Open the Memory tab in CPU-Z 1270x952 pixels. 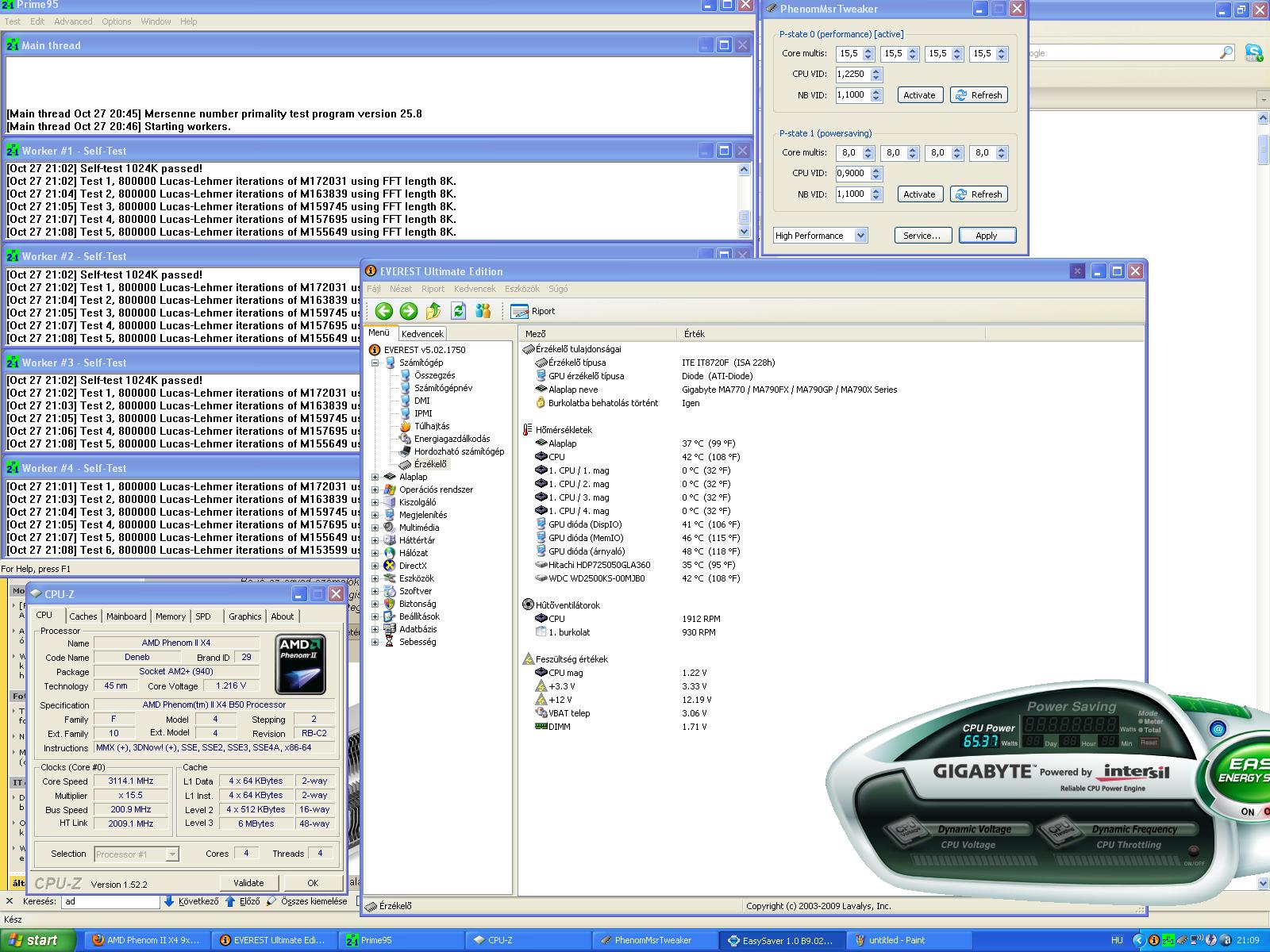click(171, 616)
